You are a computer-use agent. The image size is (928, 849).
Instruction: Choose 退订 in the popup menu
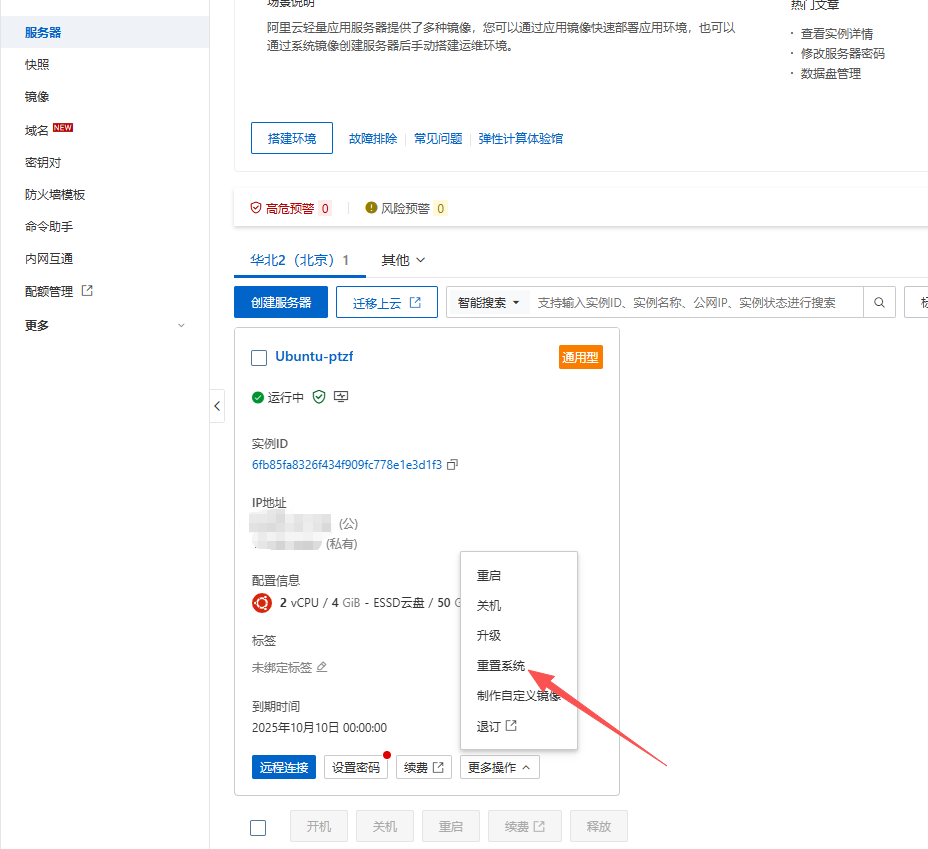pyautogui.click(x=497, y=726)
